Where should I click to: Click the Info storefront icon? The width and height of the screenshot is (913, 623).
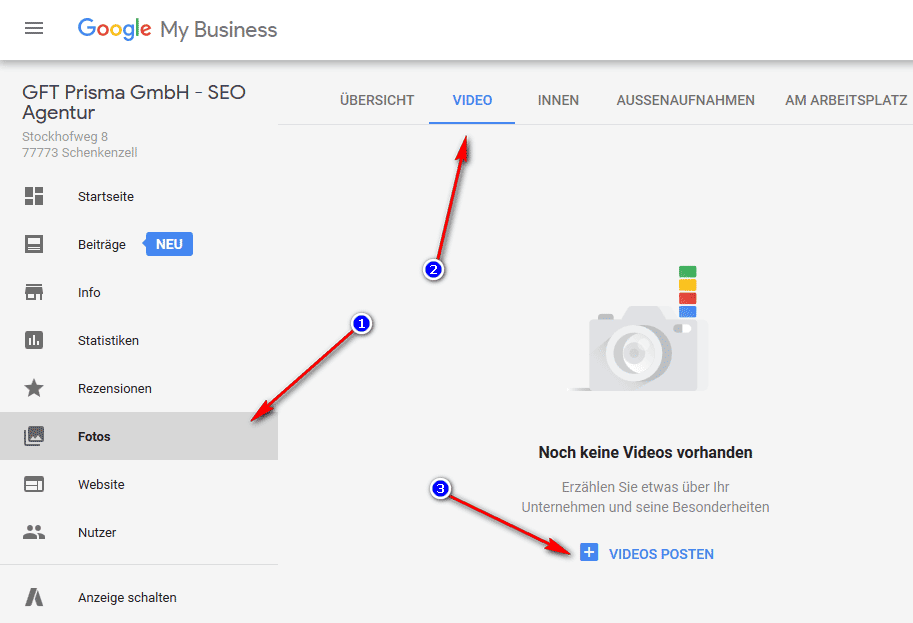34,292
